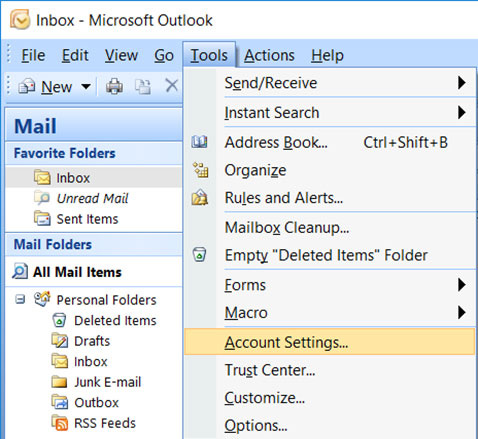Open the View menu
This screenshot has height=439, width=478.
coord(121,55)
